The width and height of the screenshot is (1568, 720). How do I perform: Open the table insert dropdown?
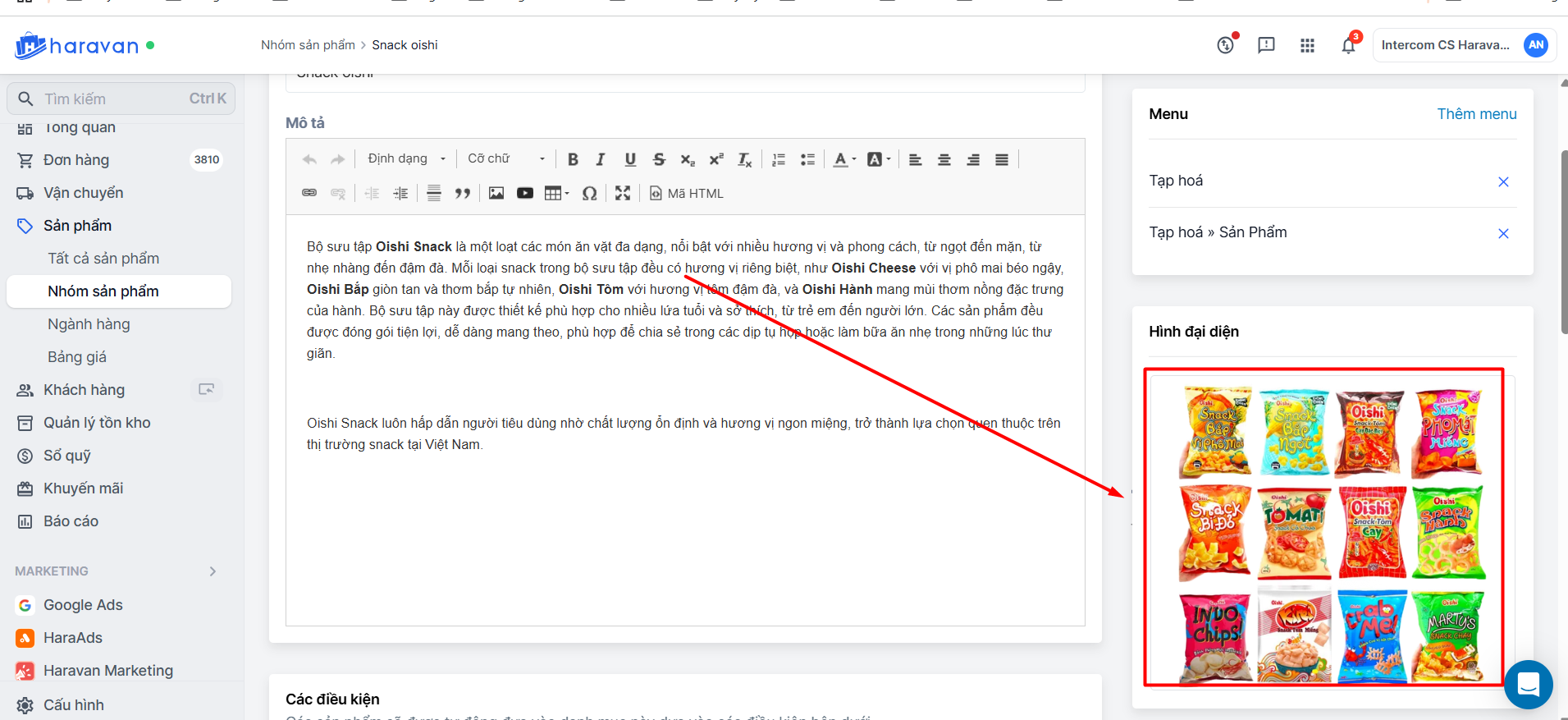556,193
